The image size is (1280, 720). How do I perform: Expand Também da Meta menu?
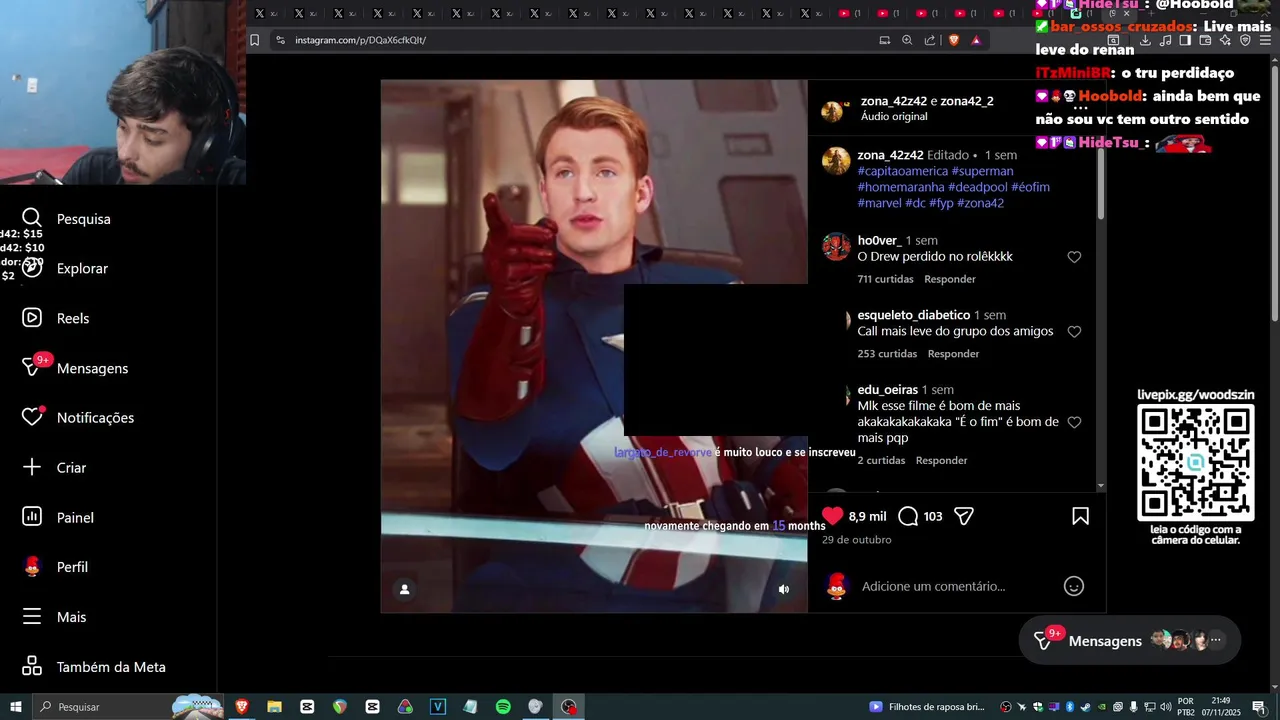click(94, 666)
